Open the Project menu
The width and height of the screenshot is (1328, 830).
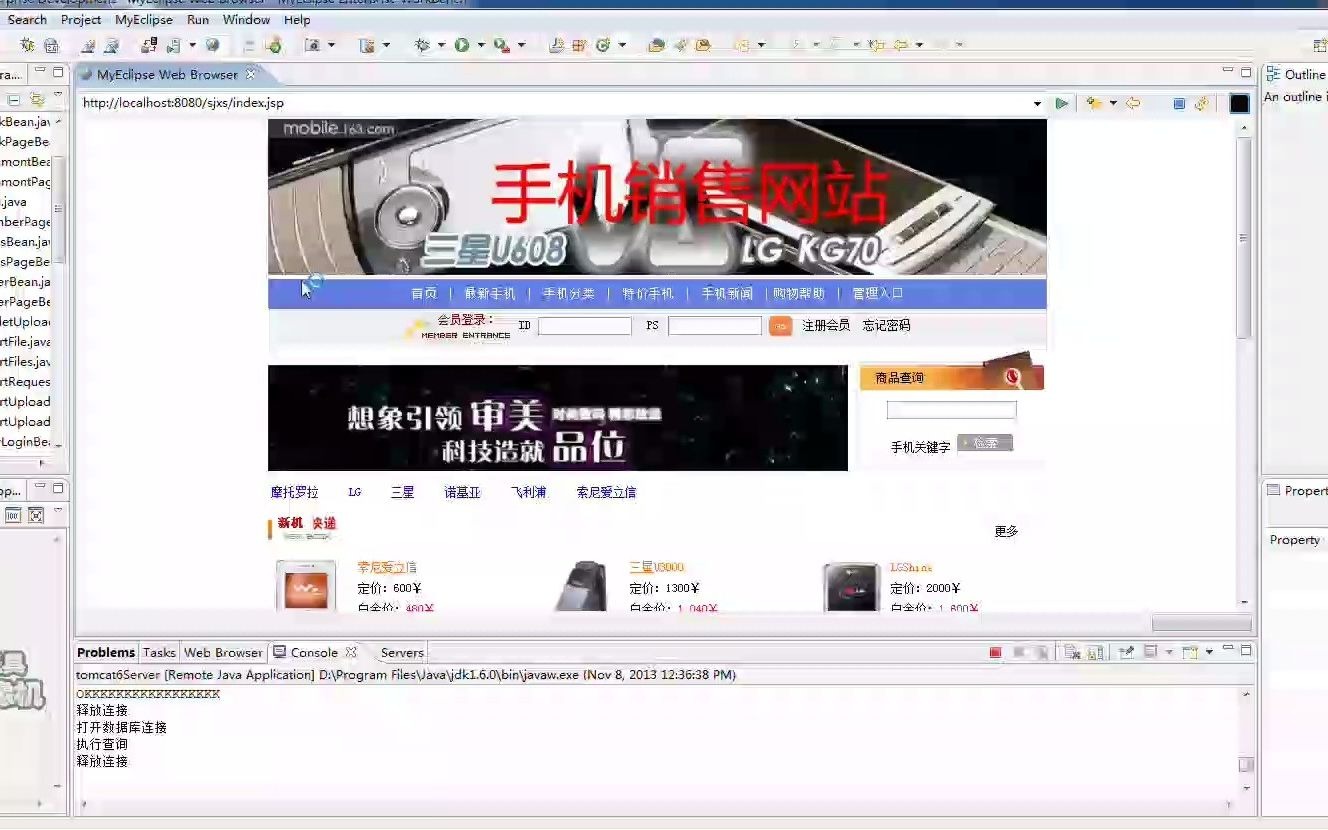pyautogui.click(x=81, y=19)
